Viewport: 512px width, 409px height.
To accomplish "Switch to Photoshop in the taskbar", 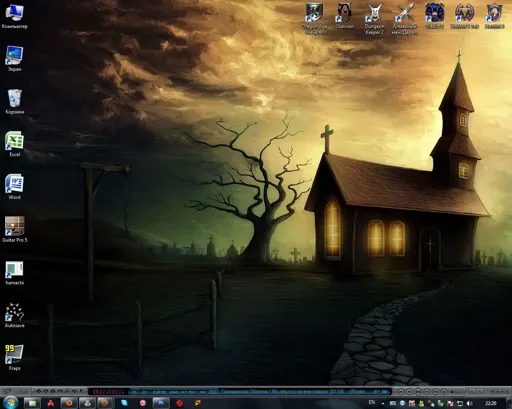I will click(x=161, y=403).
